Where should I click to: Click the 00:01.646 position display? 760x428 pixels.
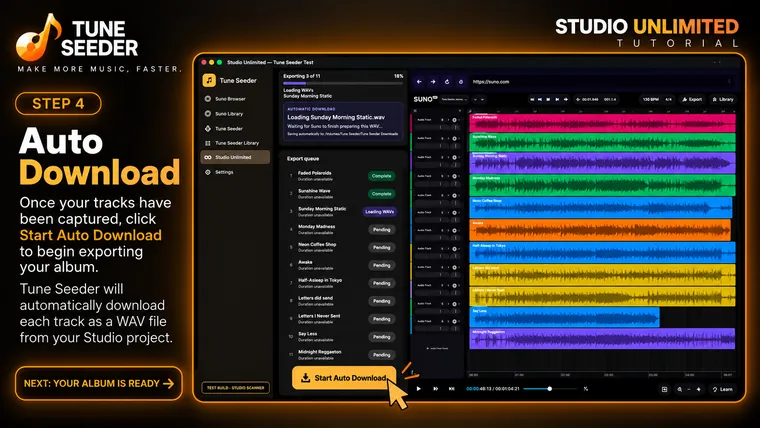[x=589, y=99]
